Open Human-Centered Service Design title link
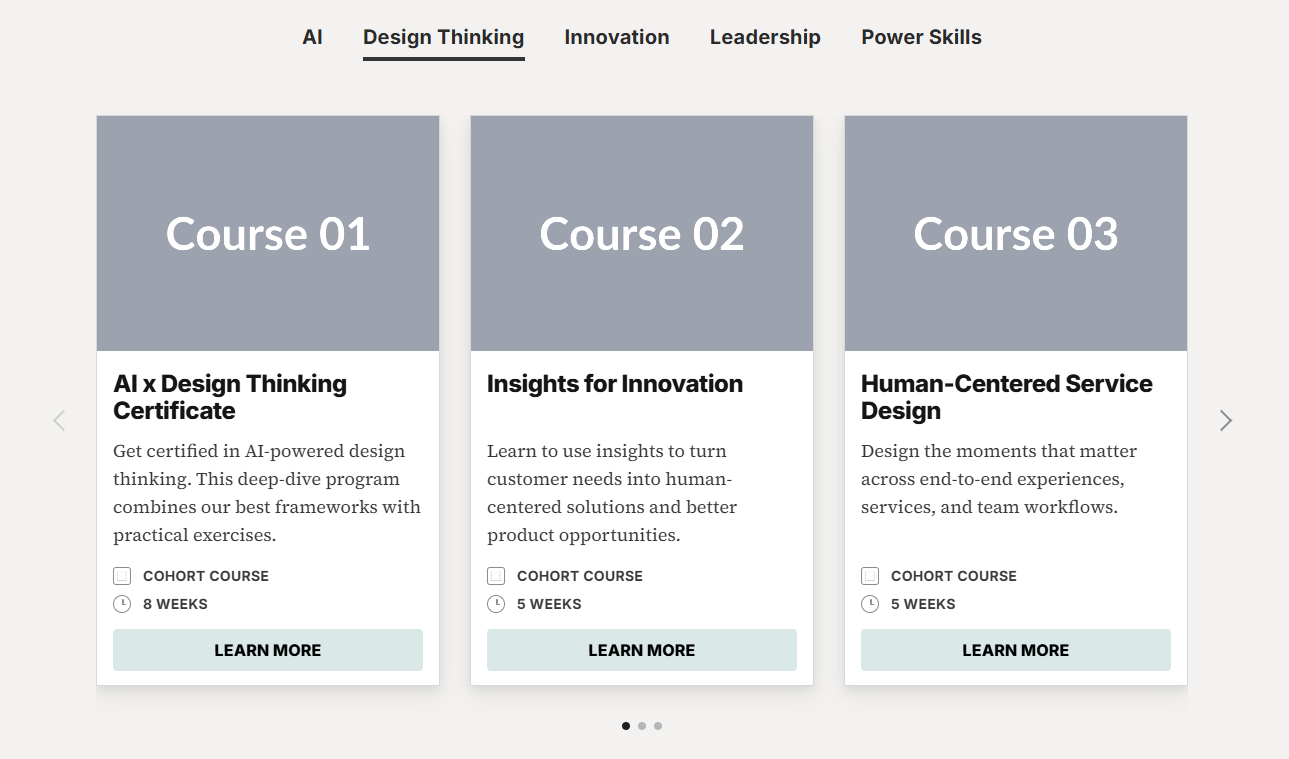This screenshot has height=759, width=1289. (x=1006, y=397)
